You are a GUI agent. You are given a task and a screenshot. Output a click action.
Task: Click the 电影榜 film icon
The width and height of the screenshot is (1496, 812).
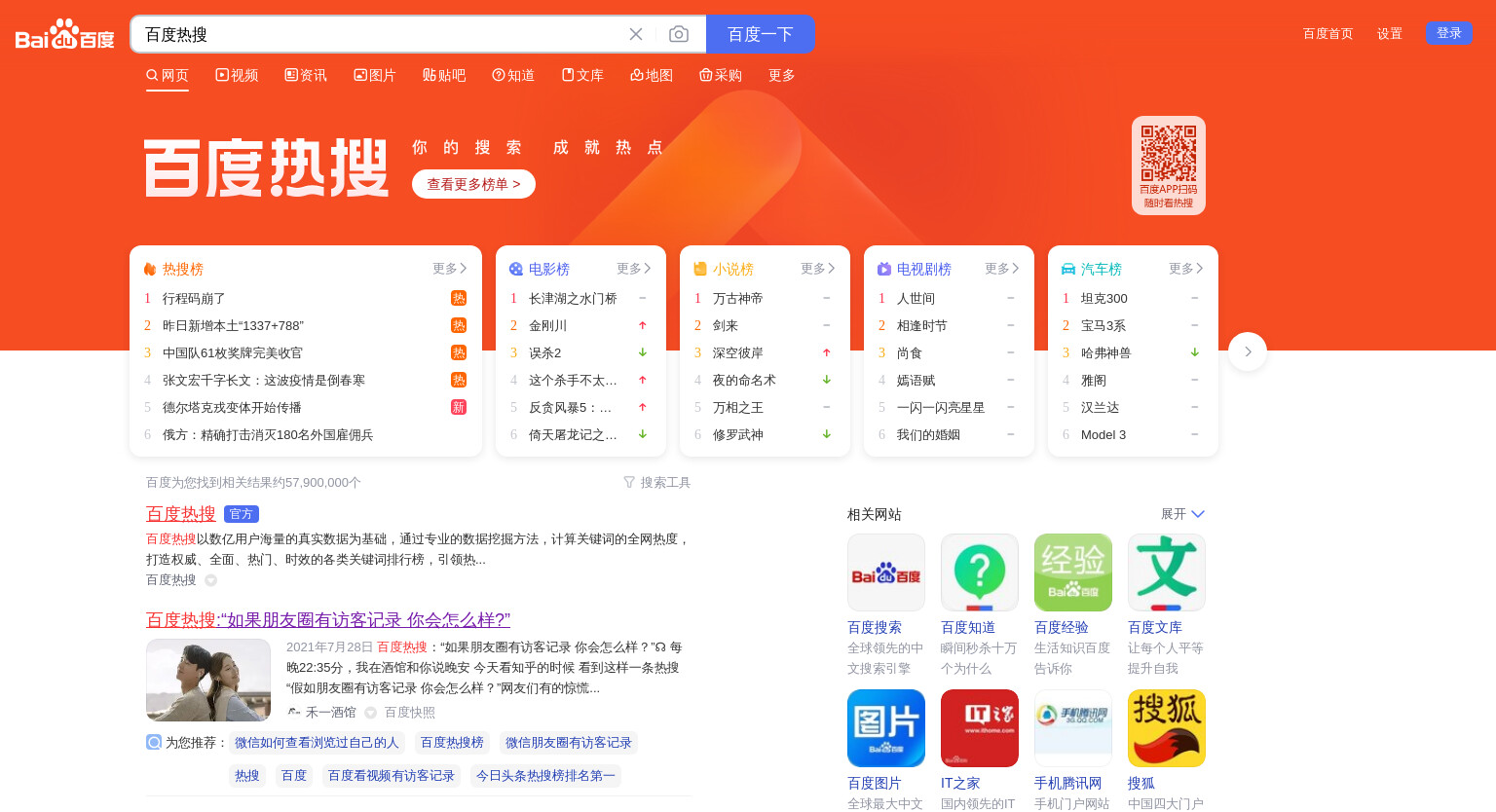516,269
